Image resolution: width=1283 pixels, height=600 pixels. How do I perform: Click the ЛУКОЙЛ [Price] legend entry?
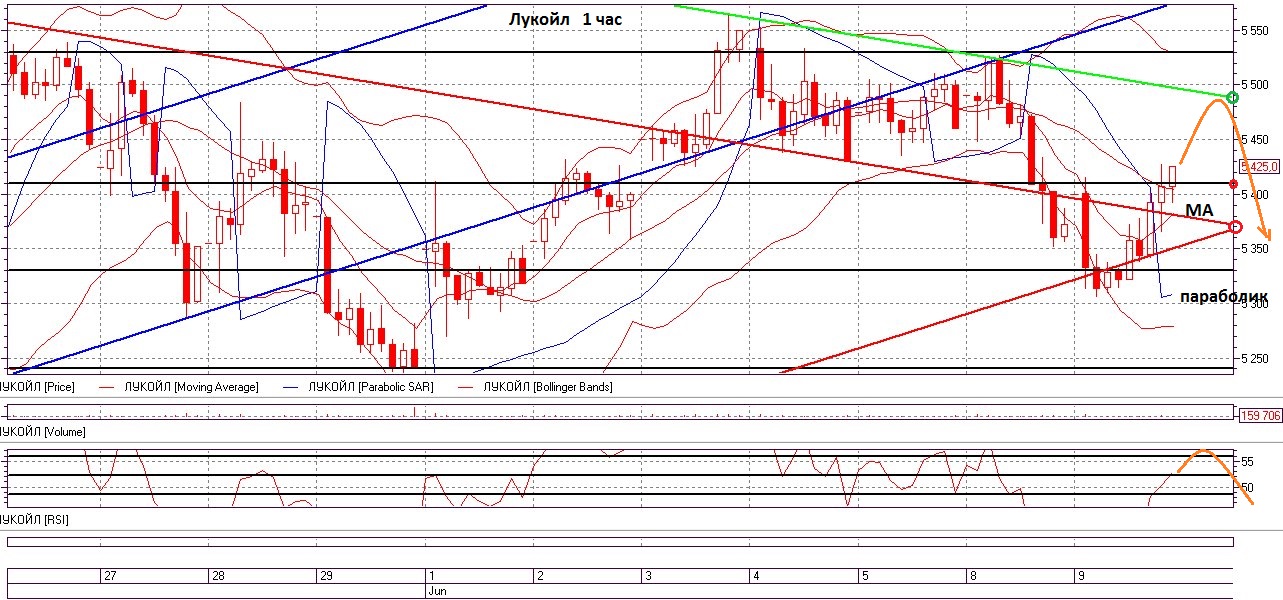tap(37, 387)
